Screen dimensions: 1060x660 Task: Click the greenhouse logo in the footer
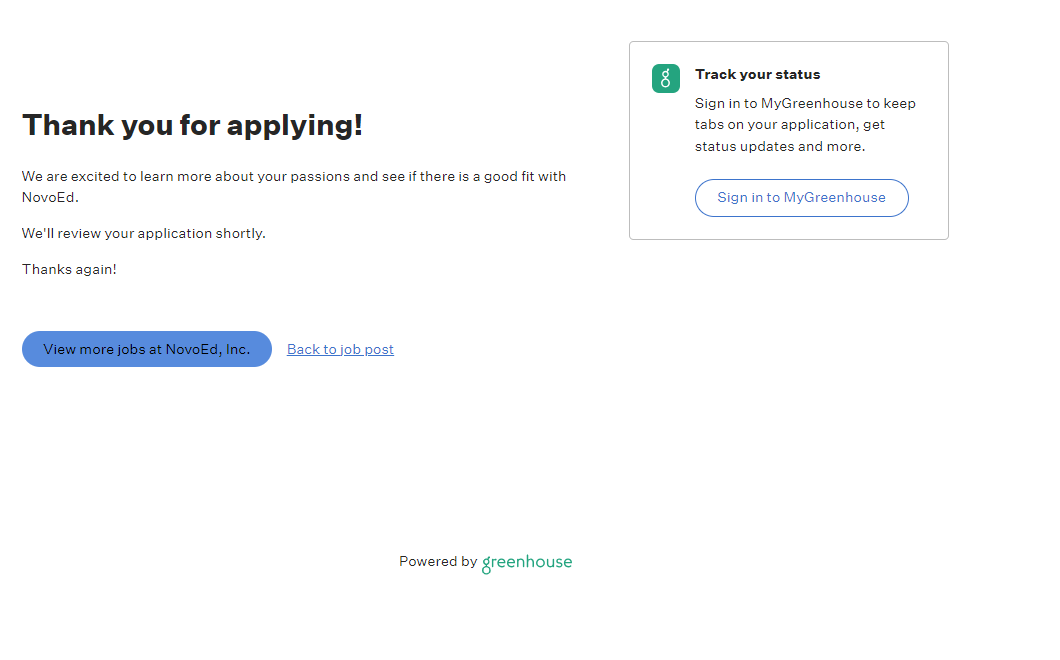(x=527, y=563)
